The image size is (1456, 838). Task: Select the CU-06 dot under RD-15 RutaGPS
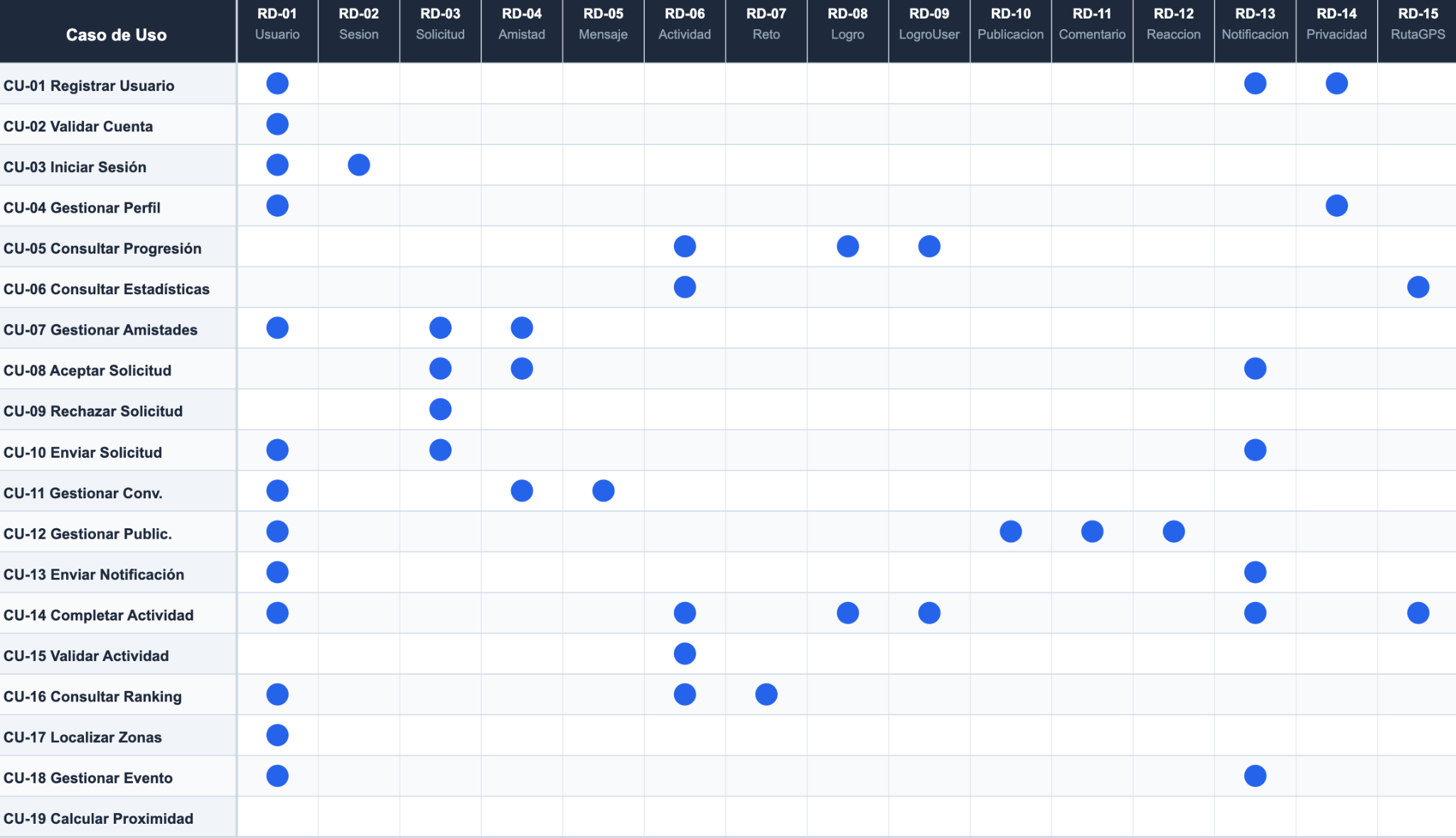pyautogui.click(x=1418, y=287)
